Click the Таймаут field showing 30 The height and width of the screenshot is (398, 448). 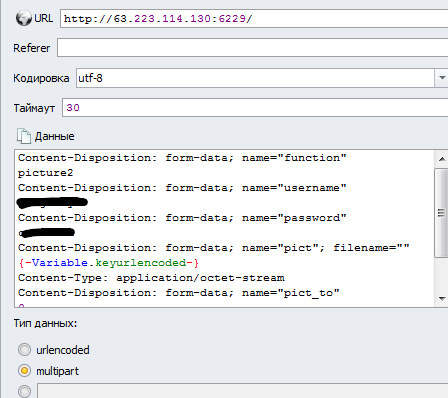point(255,107)
